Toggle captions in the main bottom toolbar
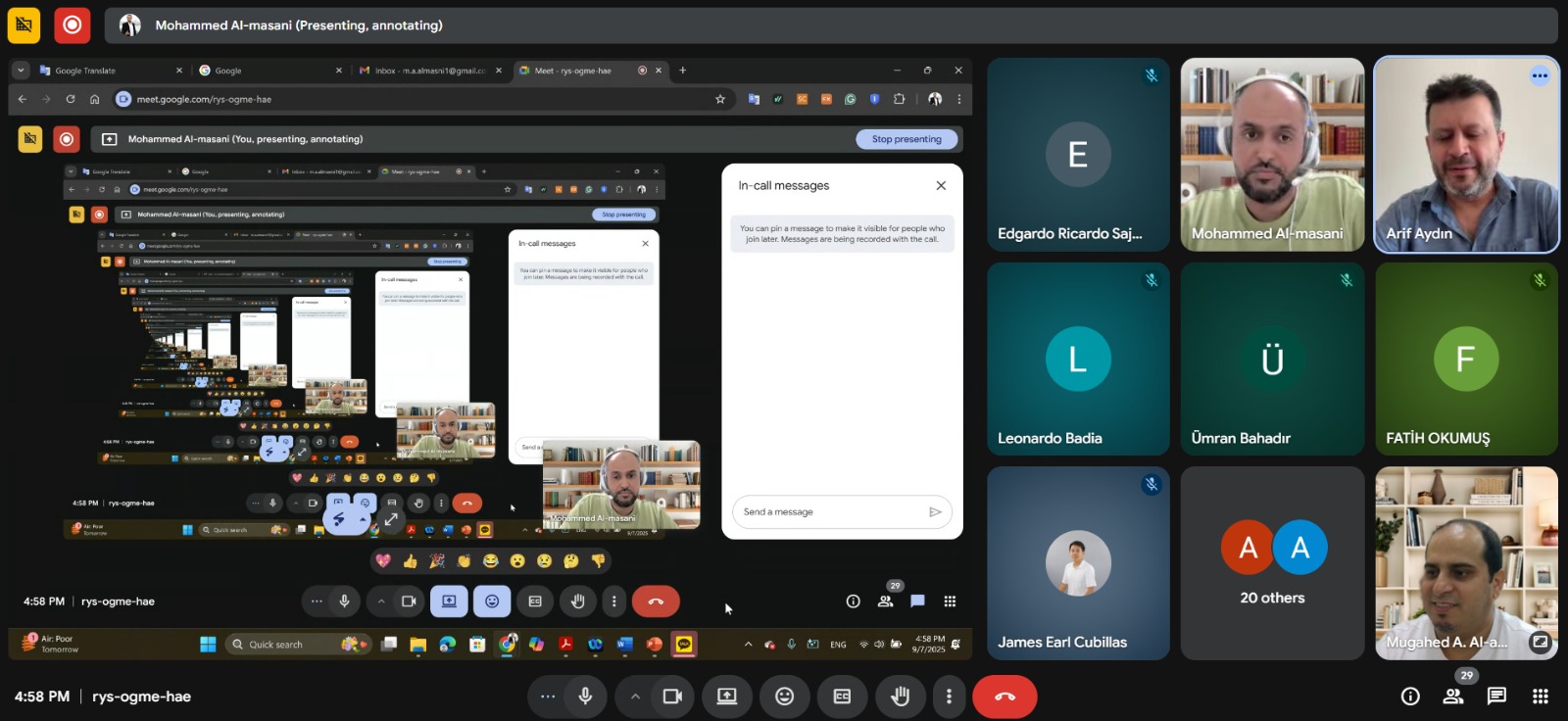This screenshot has height=721, width=1568. (x=842, y=697)
